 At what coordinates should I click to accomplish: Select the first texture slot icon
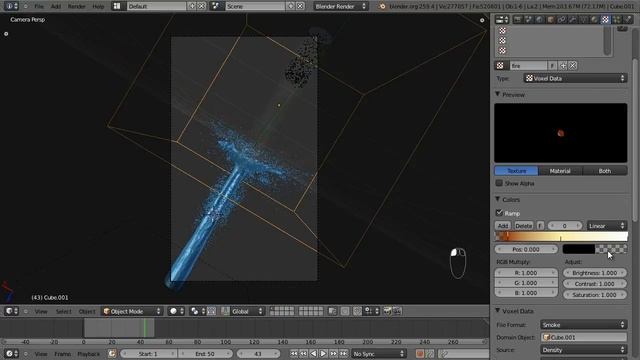tap(502, 31)
